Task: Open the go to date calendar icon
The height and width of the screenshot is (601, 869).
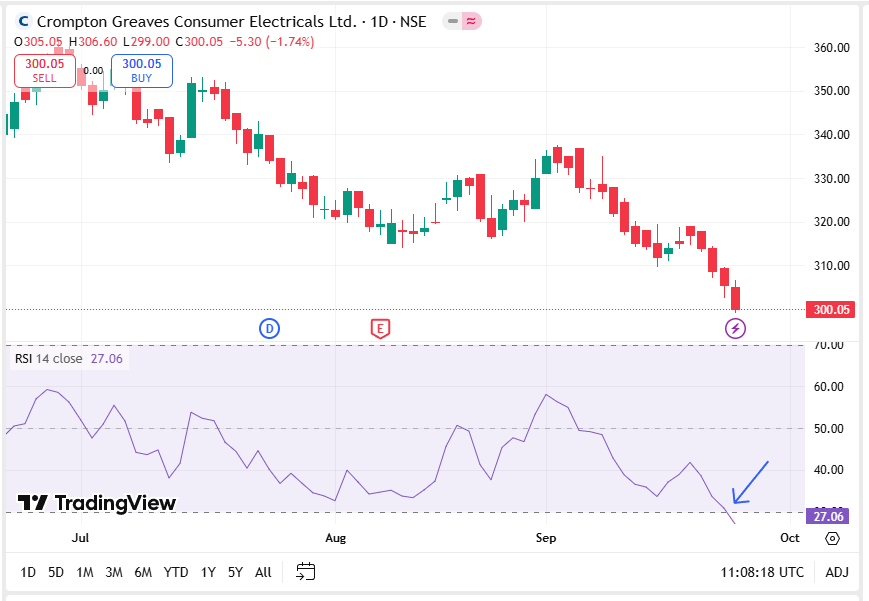Action: pos(306,572)
